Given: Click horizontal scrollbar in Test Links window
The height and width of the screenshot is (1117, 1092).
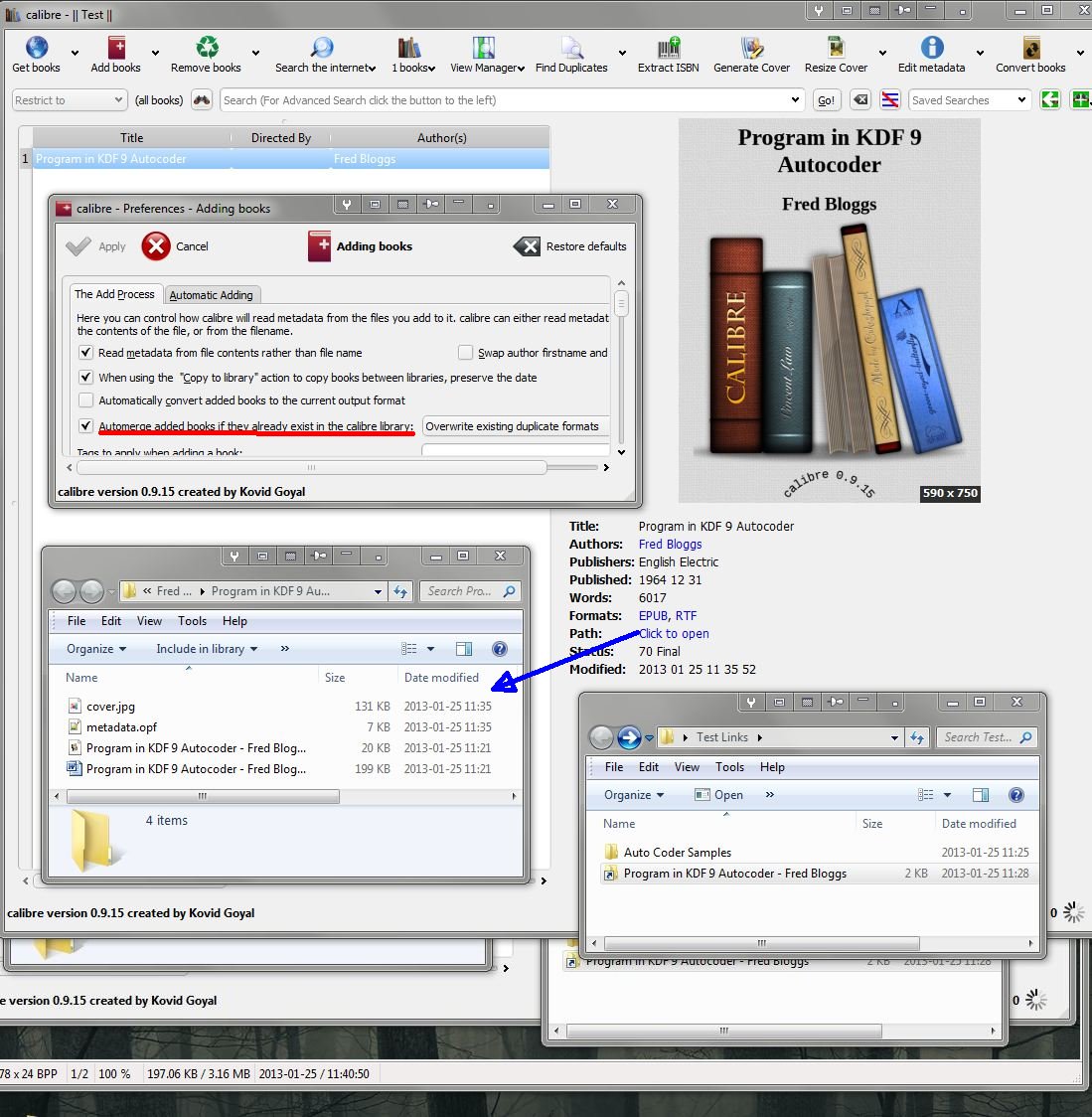Looking at the screenshot, I should coord(761,943).
